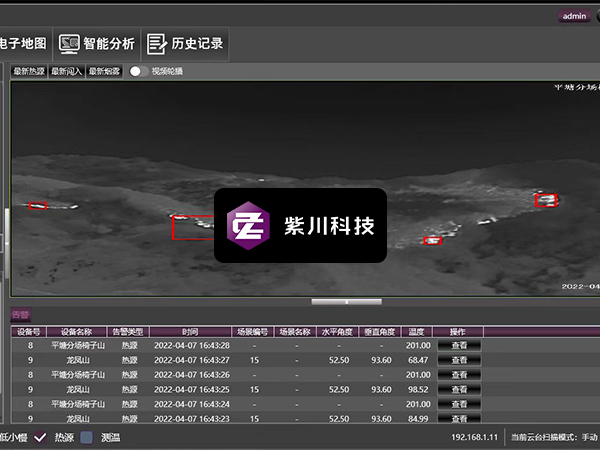Click the 最新闯入 button
The width and height of the screenshot is (600, 450).
point(67,71)
